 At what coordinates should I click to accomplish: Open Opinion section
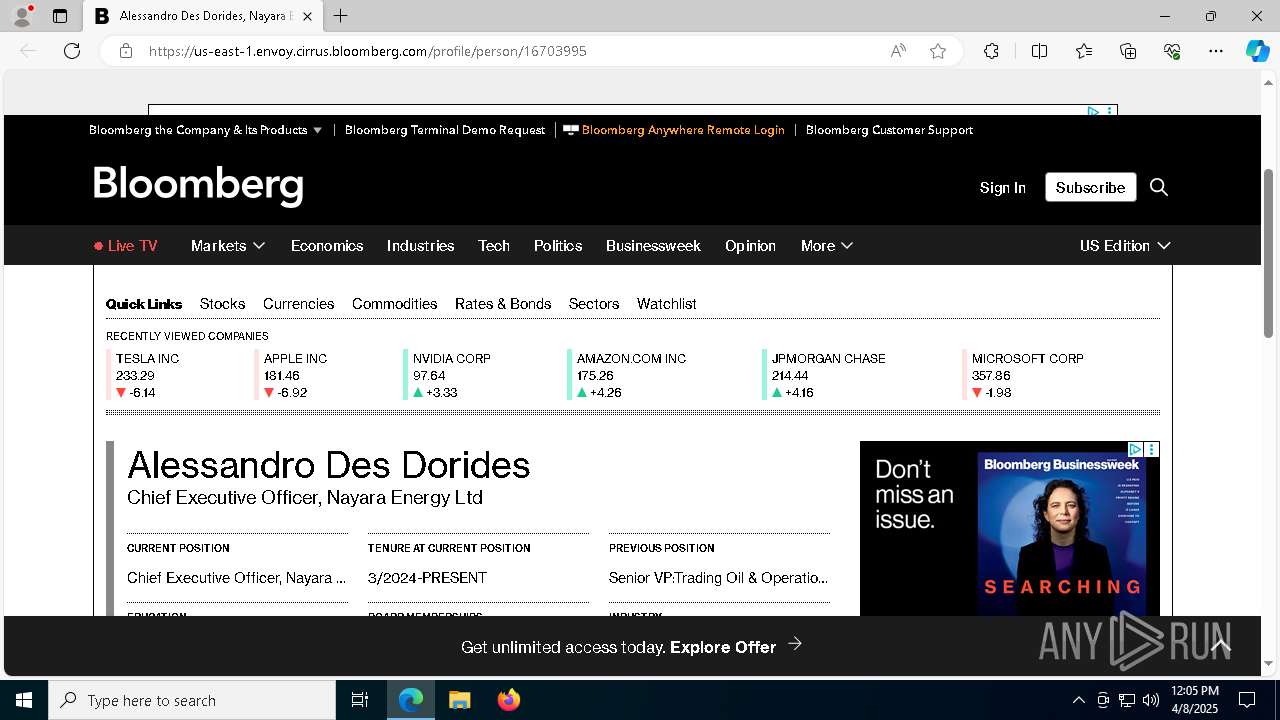(x=750, y=246)
